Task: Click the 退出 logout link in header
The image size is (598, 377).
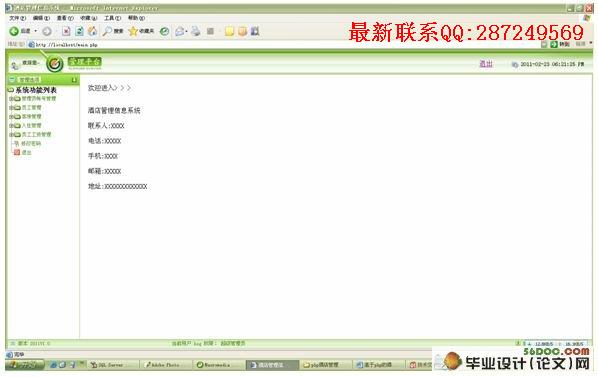Action: pyautogui.click(x=486, y=64)
